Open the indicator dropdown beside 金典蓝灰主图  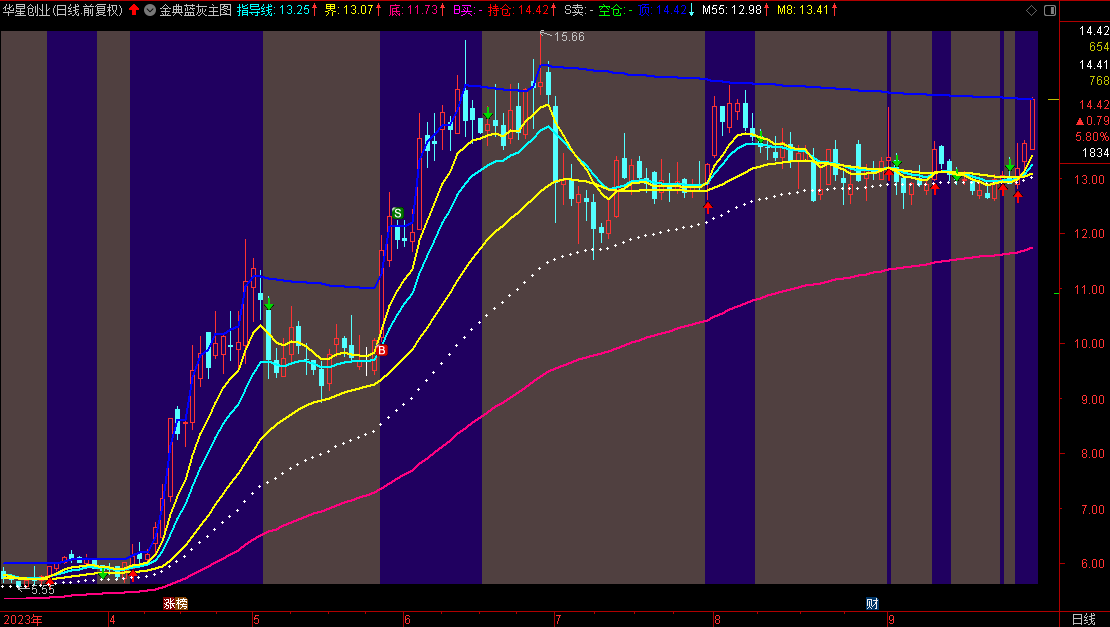[150, 10]
